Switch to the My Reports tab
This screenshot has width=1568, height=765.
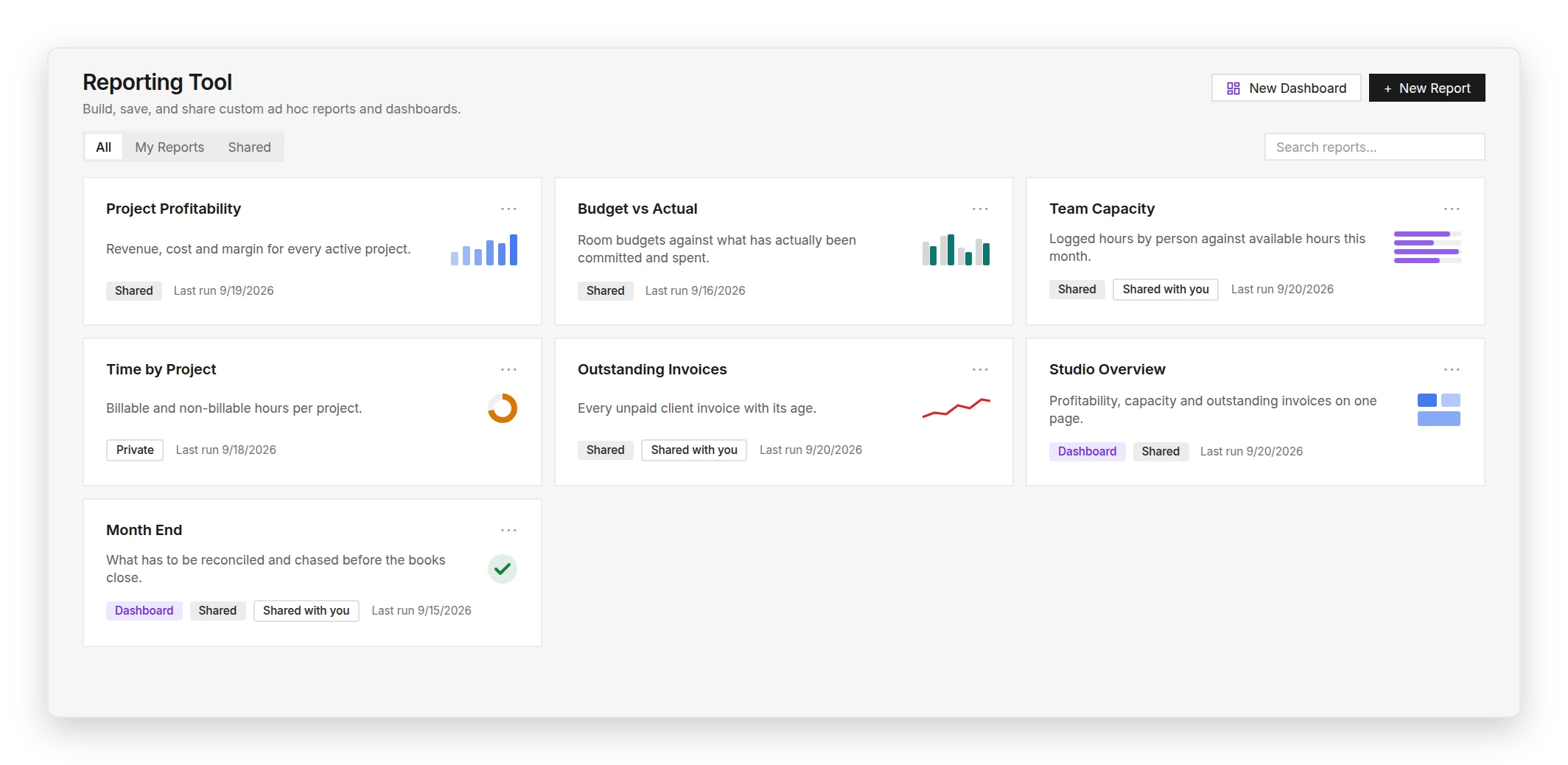click(169, 147)
